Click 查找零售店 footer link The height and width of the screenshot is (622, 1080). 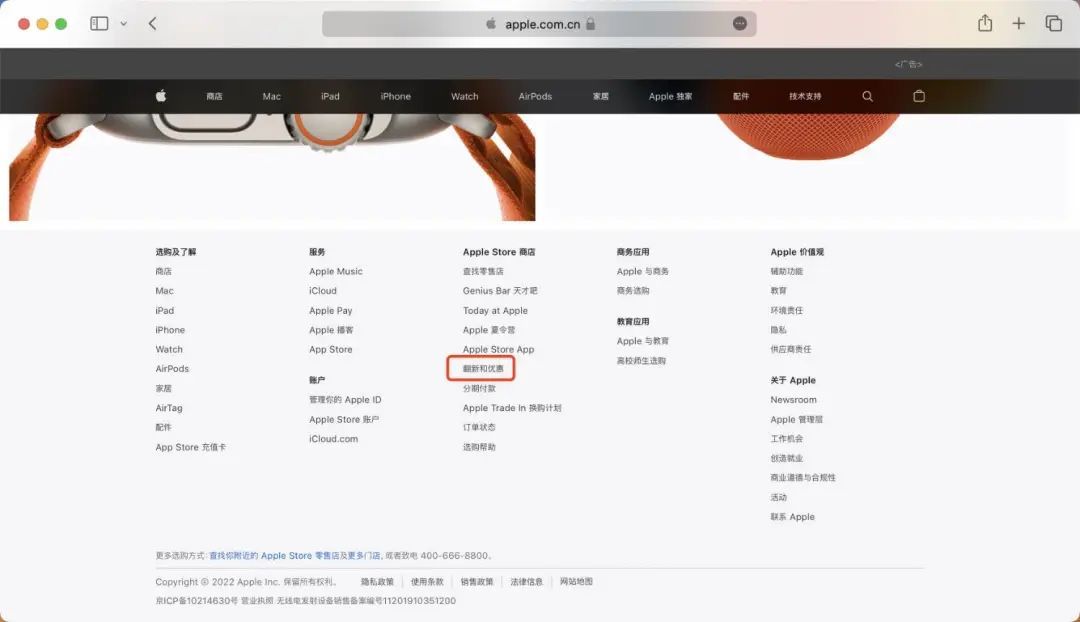pos(483,271)
